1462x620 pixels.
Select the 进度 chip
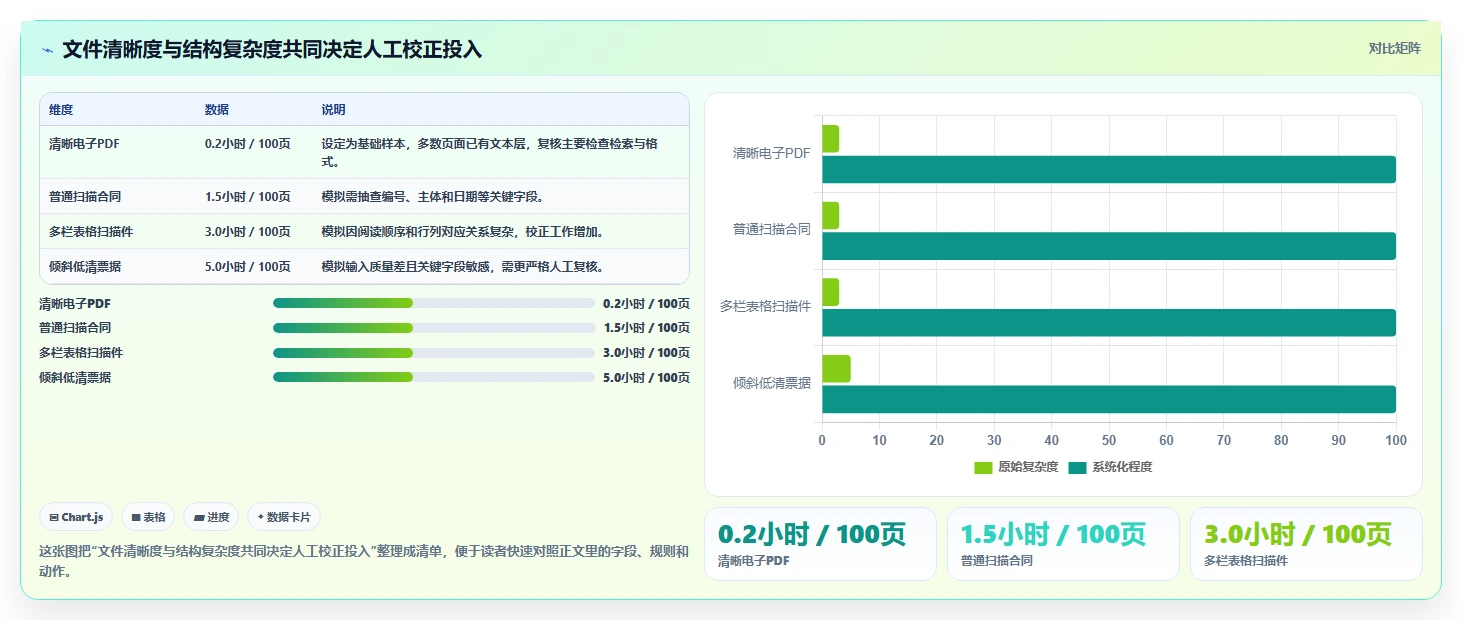[x=211, y=517]
